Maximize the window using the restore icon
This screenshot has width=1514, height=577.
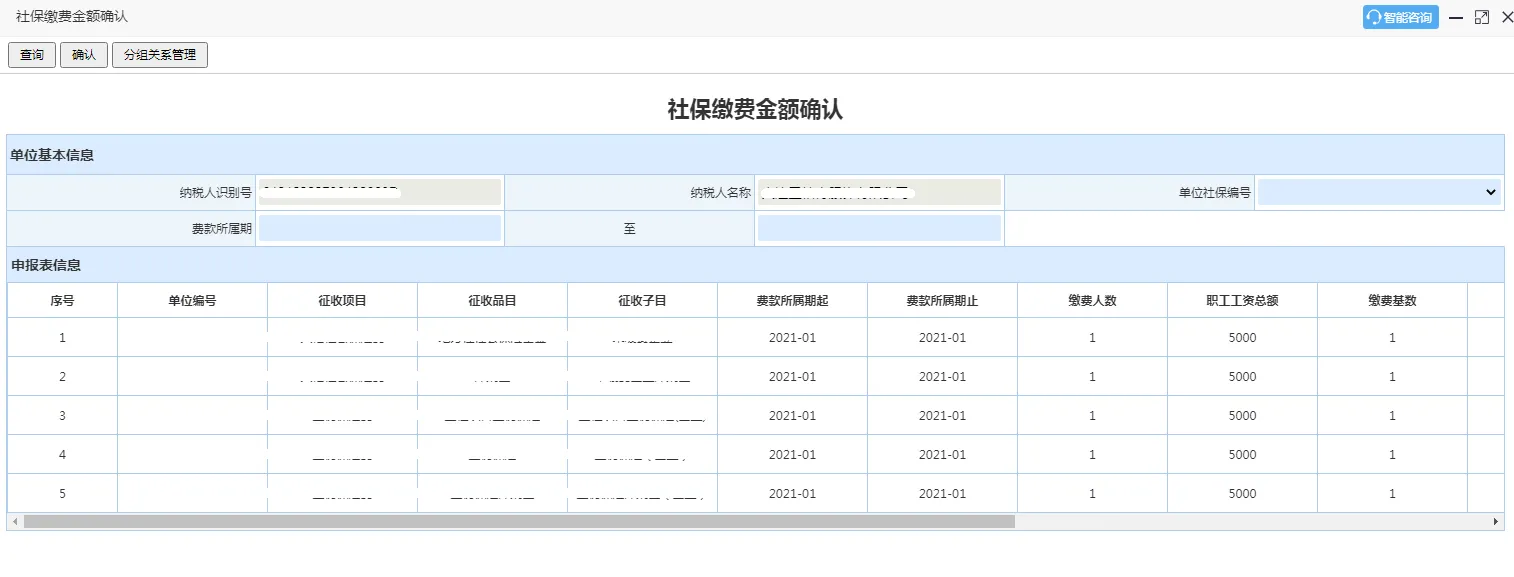[1482, 17]
